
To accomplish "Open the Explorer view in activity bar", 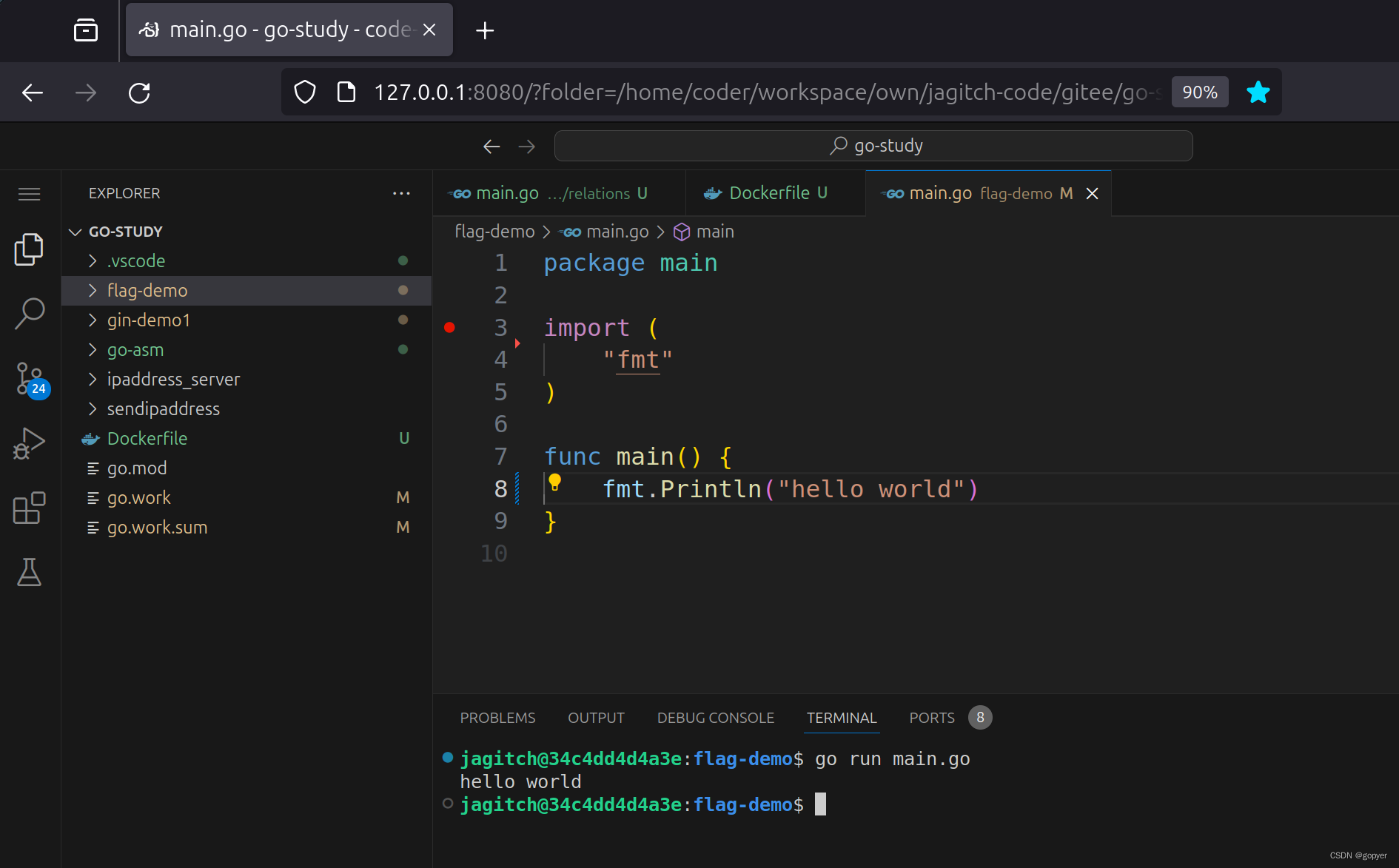I will [x=30, y=249].
